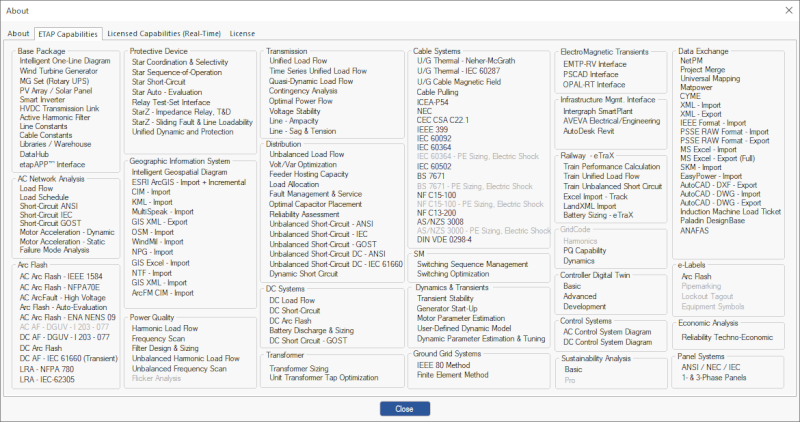Click 'Unified Dynamic and Protection' entry

(183, 132)
